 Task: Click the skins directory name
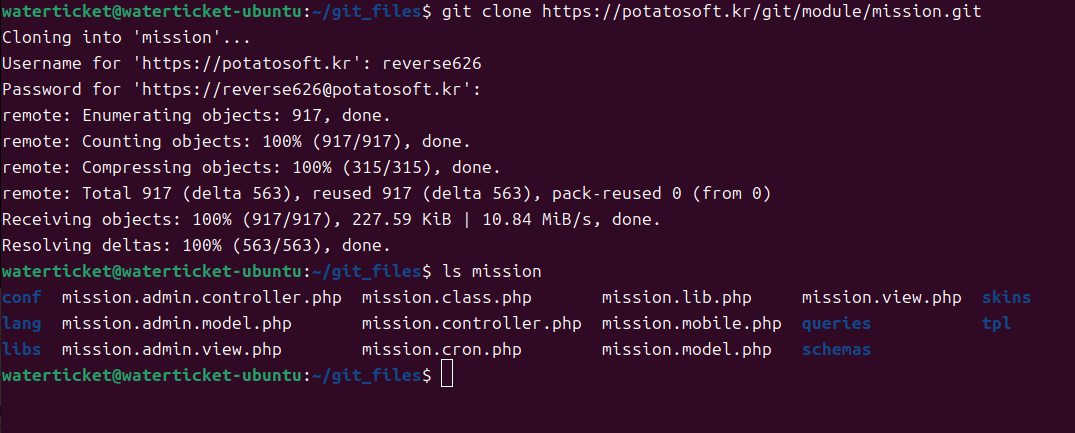pos(1006,298)
